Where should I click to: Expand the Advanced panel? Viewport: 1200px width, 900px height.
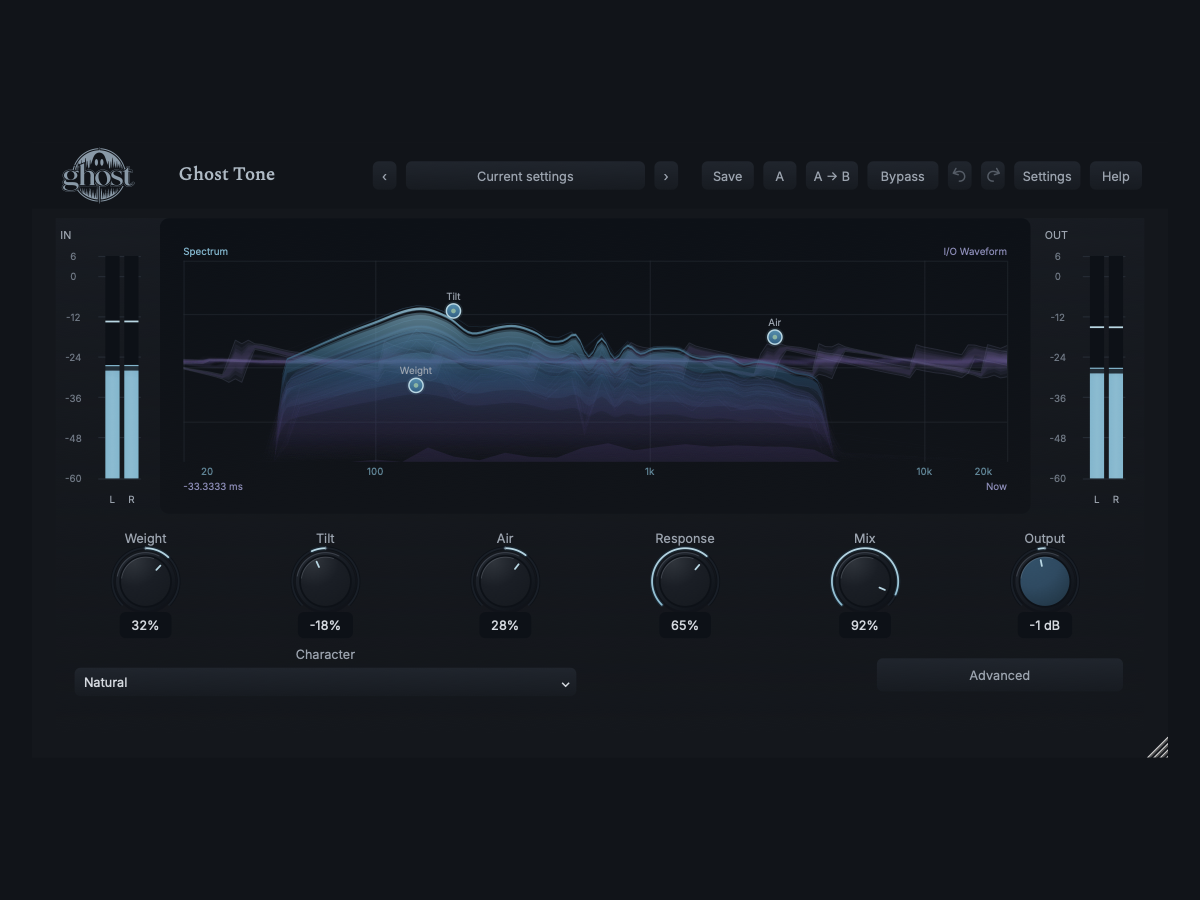click(1000, 675)
